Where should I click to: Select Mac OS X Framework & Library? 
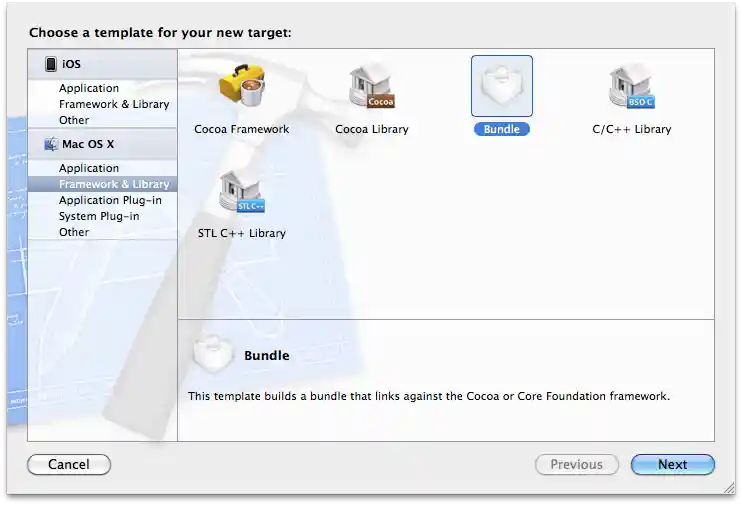click(x=103, y=184)
